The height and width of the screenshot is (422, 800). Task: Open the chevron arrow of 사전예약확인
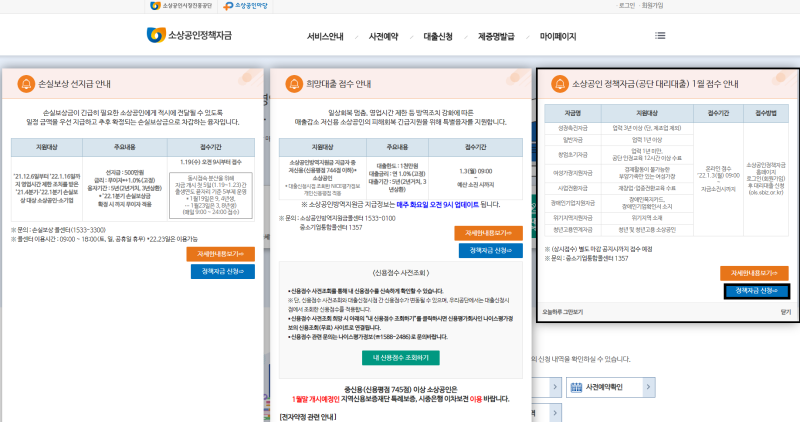pos(648,387)
